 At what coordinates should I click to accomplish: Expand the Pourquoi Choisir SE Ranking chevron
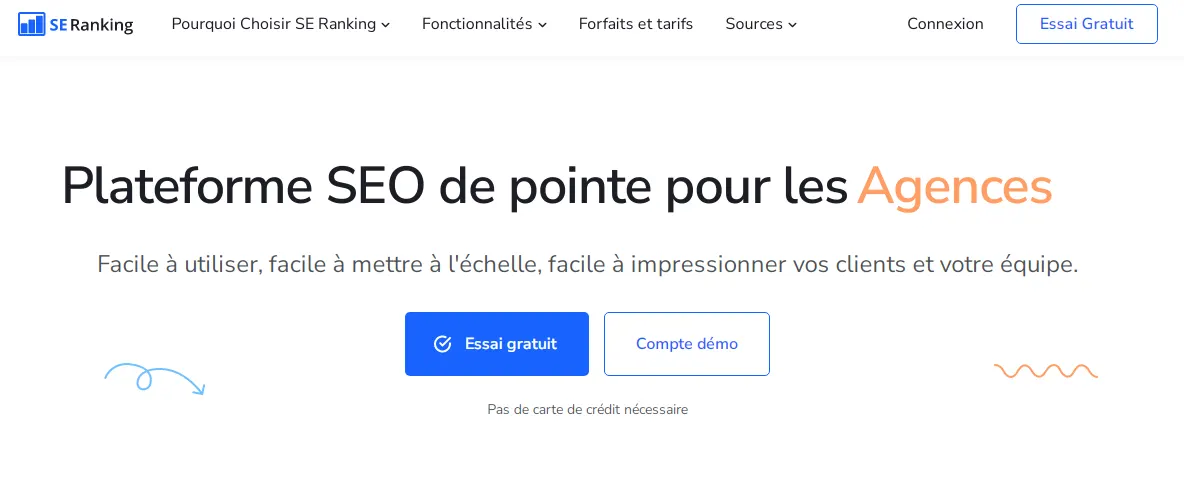[x=386, y=25]
